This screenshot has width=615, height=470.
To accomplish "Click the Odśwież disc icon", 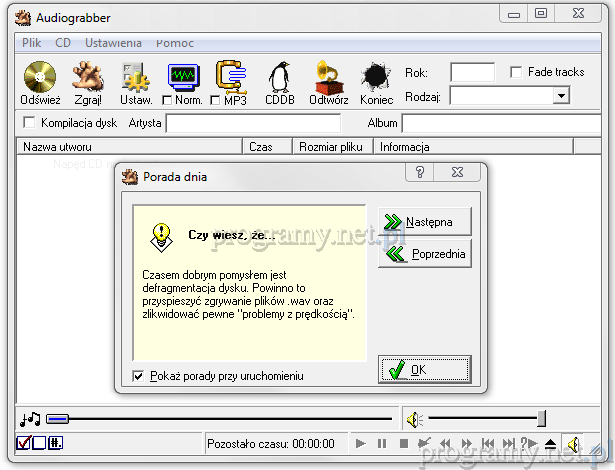I will point(40,77).
